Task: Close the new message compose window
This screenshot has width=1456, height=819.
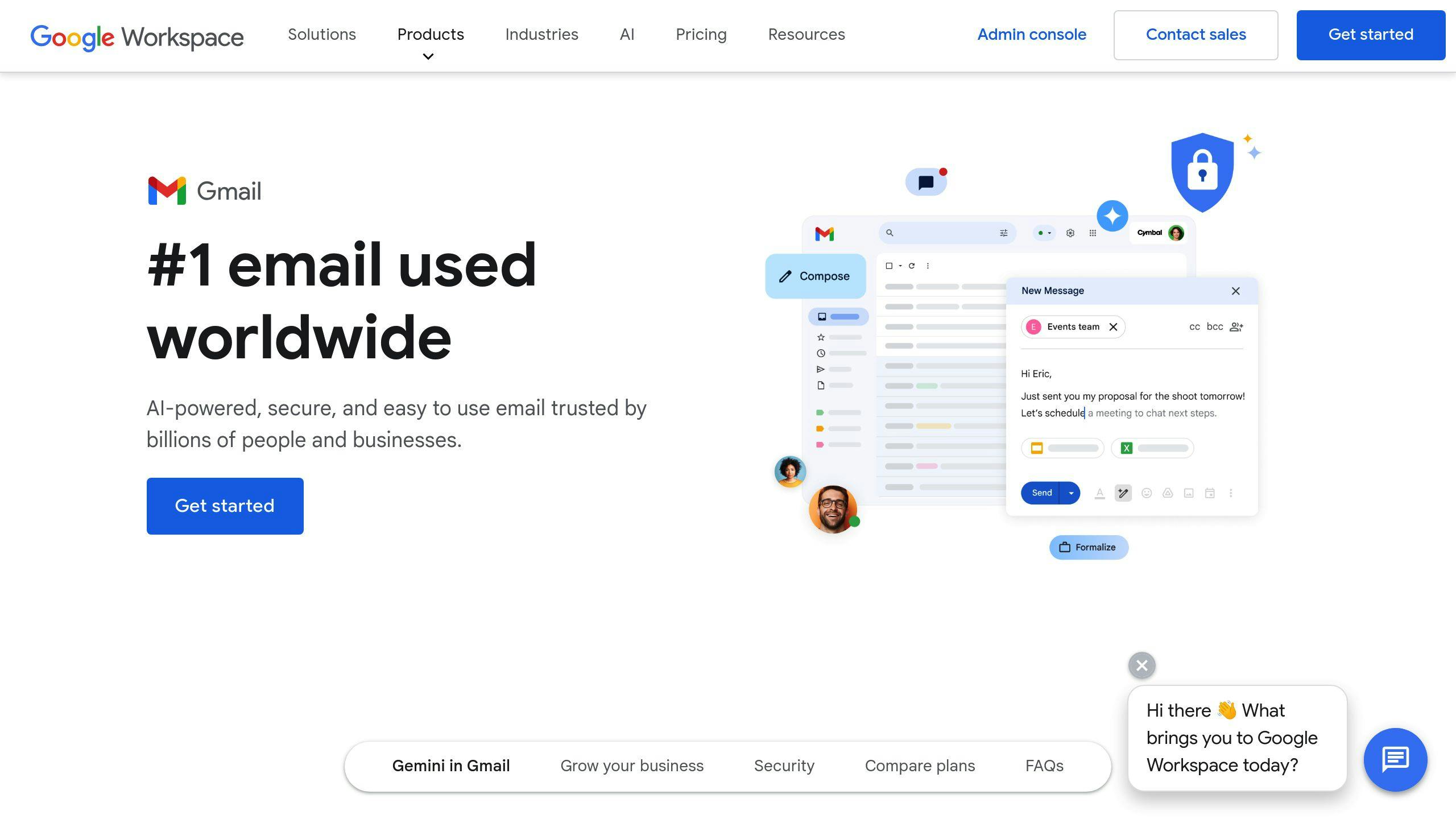Action: click(x=1237, y=290)
